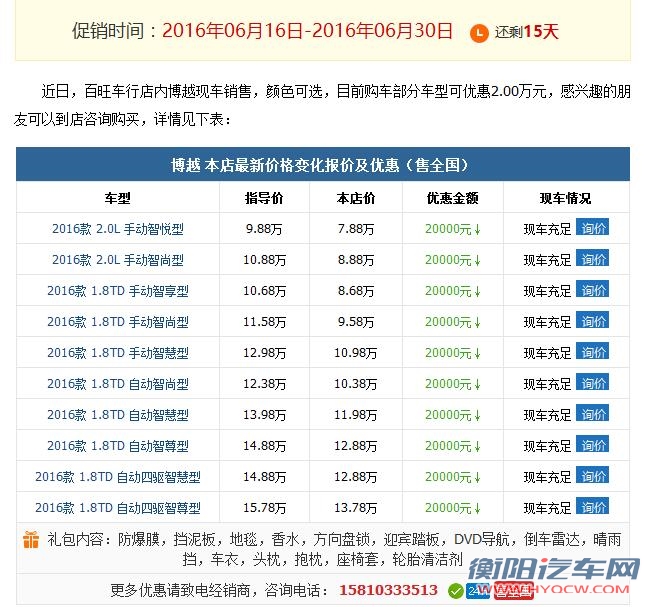Open 2016款 2.0L 手动智尚型 link
The width and height of the screenshot is (651, 607).
(x=118, y=260)
